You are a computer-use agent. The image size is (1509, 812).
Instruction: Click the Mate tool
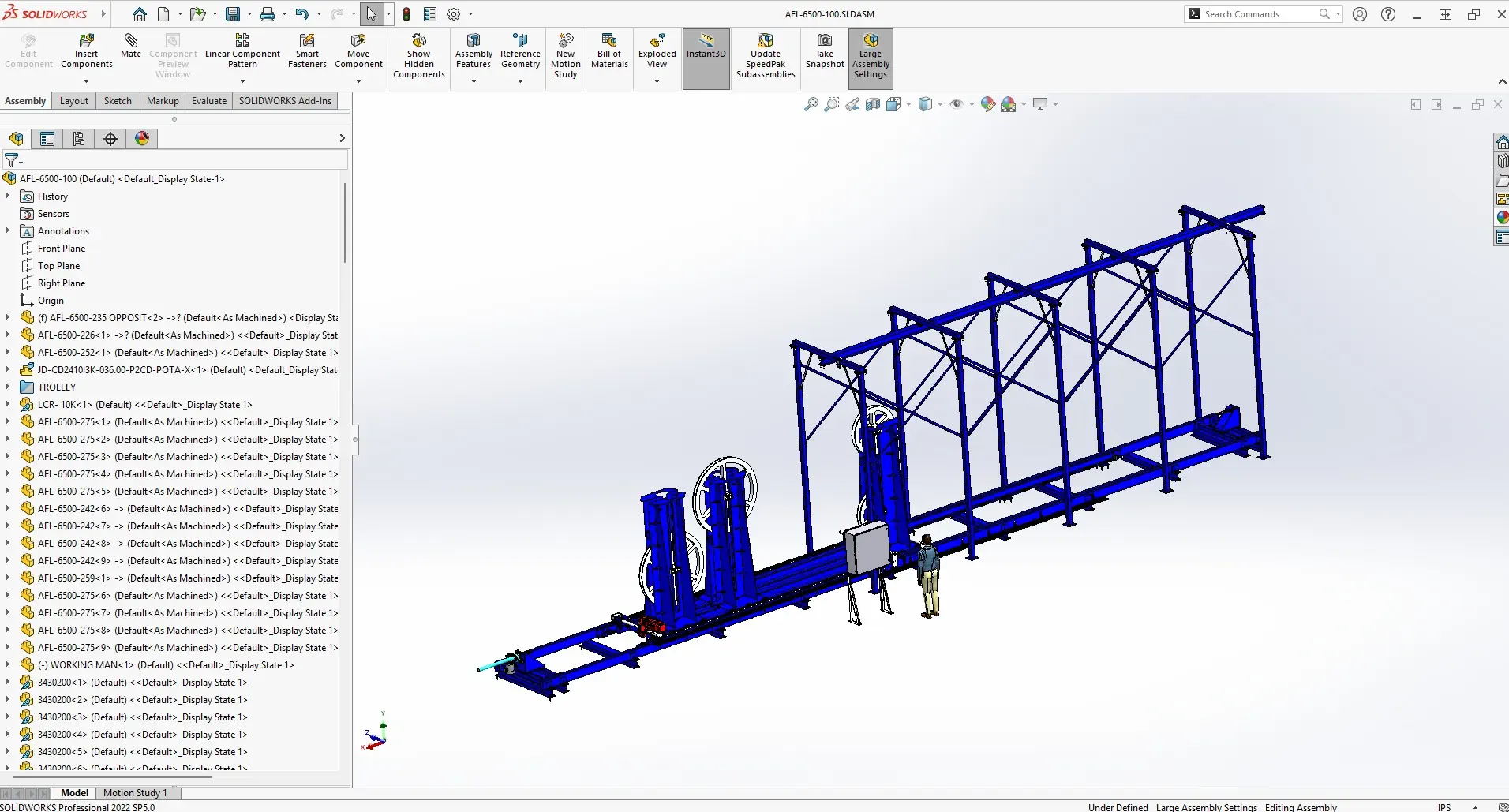[x=131, y=47]
